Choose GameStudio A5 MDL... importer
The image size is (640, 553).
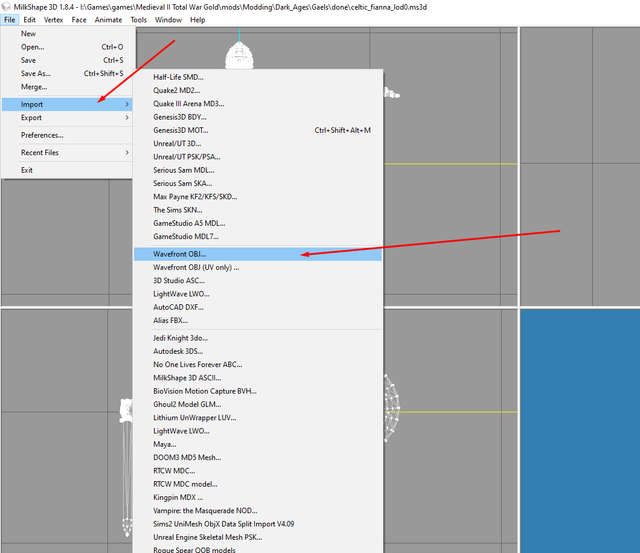click(x=258, y=223)
